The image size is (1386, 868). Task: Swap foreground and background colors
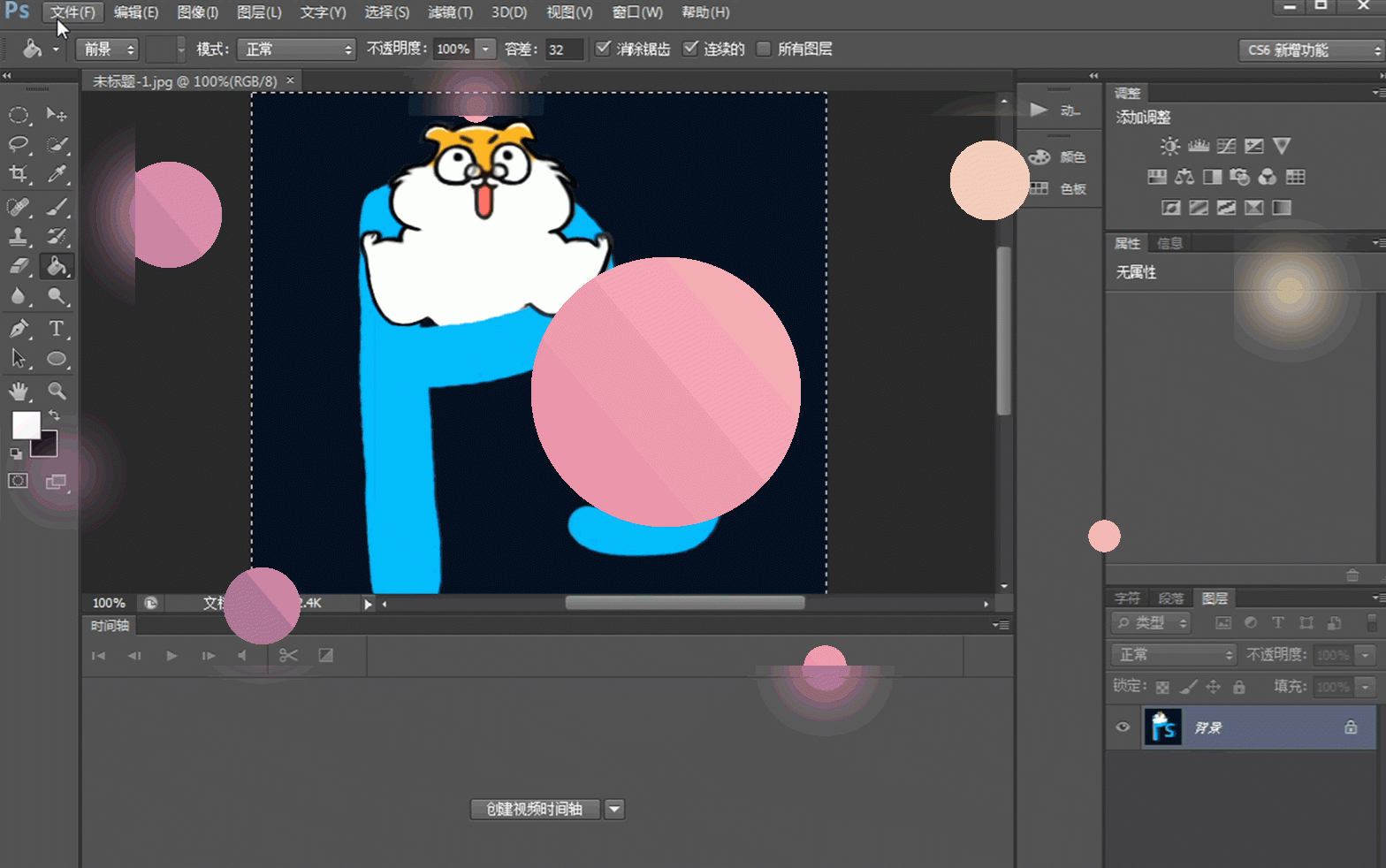[55, 415]
